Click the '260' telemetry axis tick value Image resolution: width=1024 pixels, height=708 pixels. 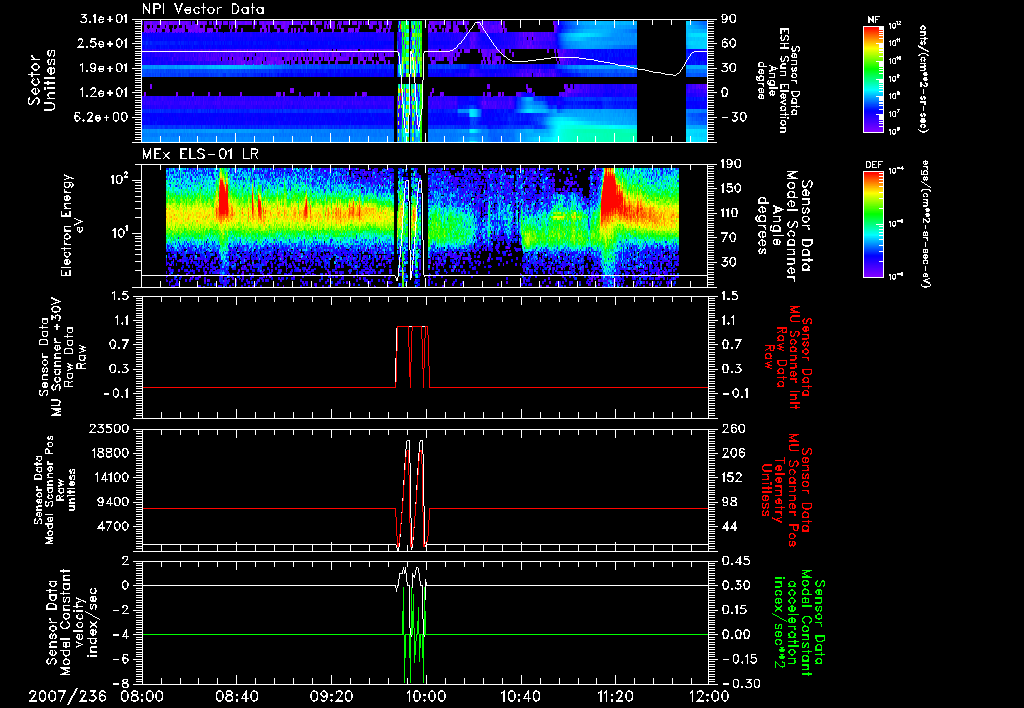tap(733, 429)
